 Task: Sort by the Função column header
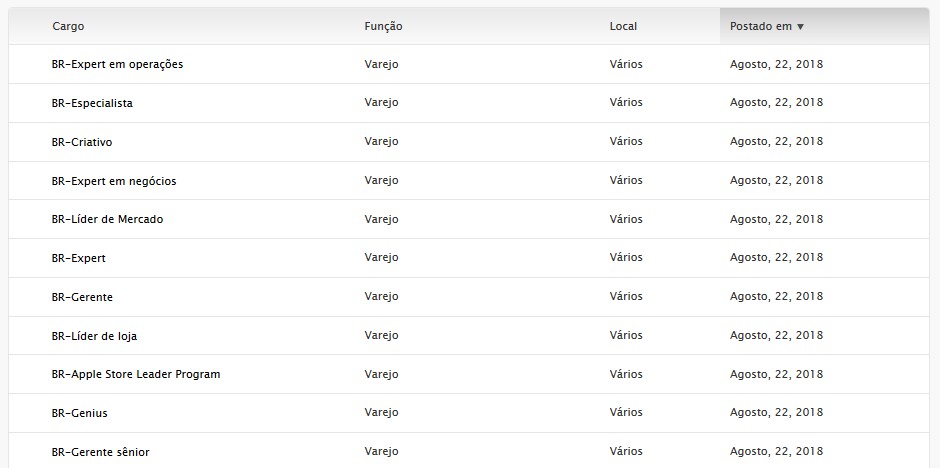click(x=383, y=26)
